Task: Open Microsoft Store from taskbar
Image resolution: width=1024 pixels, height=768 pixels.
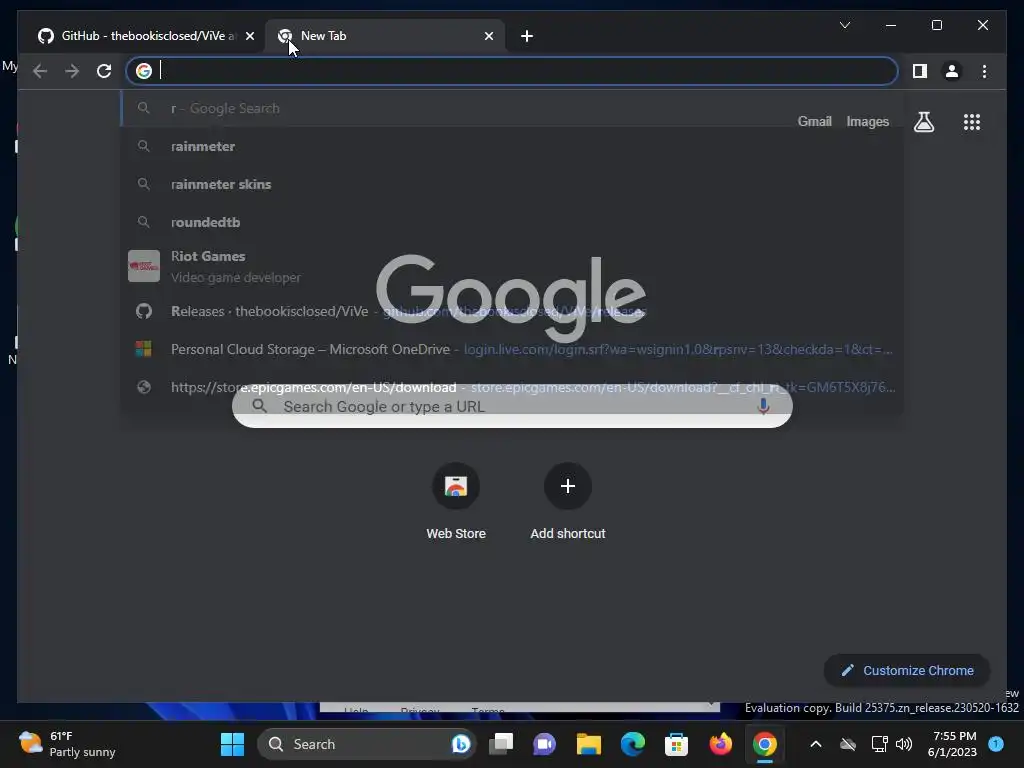Action: click(x=676, y=744)
